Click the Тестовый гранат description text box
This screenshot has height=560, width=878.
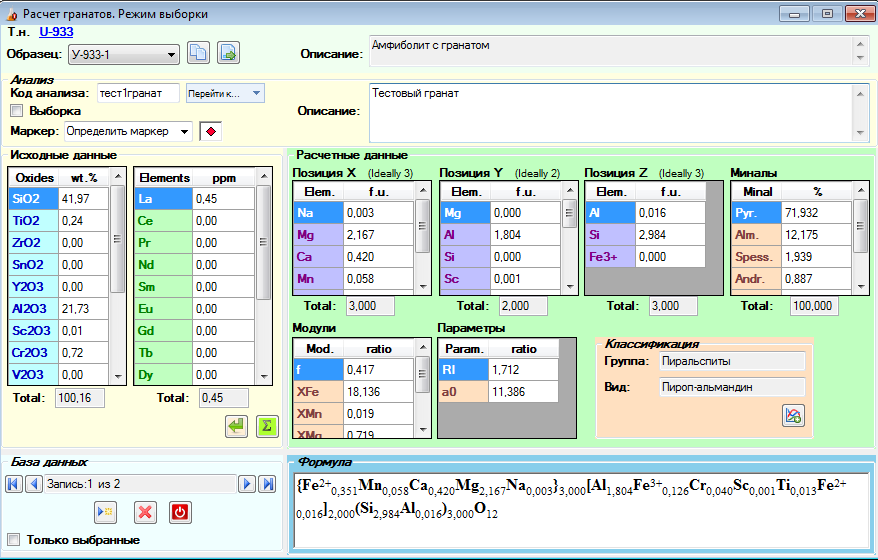[x=619, y=113]
